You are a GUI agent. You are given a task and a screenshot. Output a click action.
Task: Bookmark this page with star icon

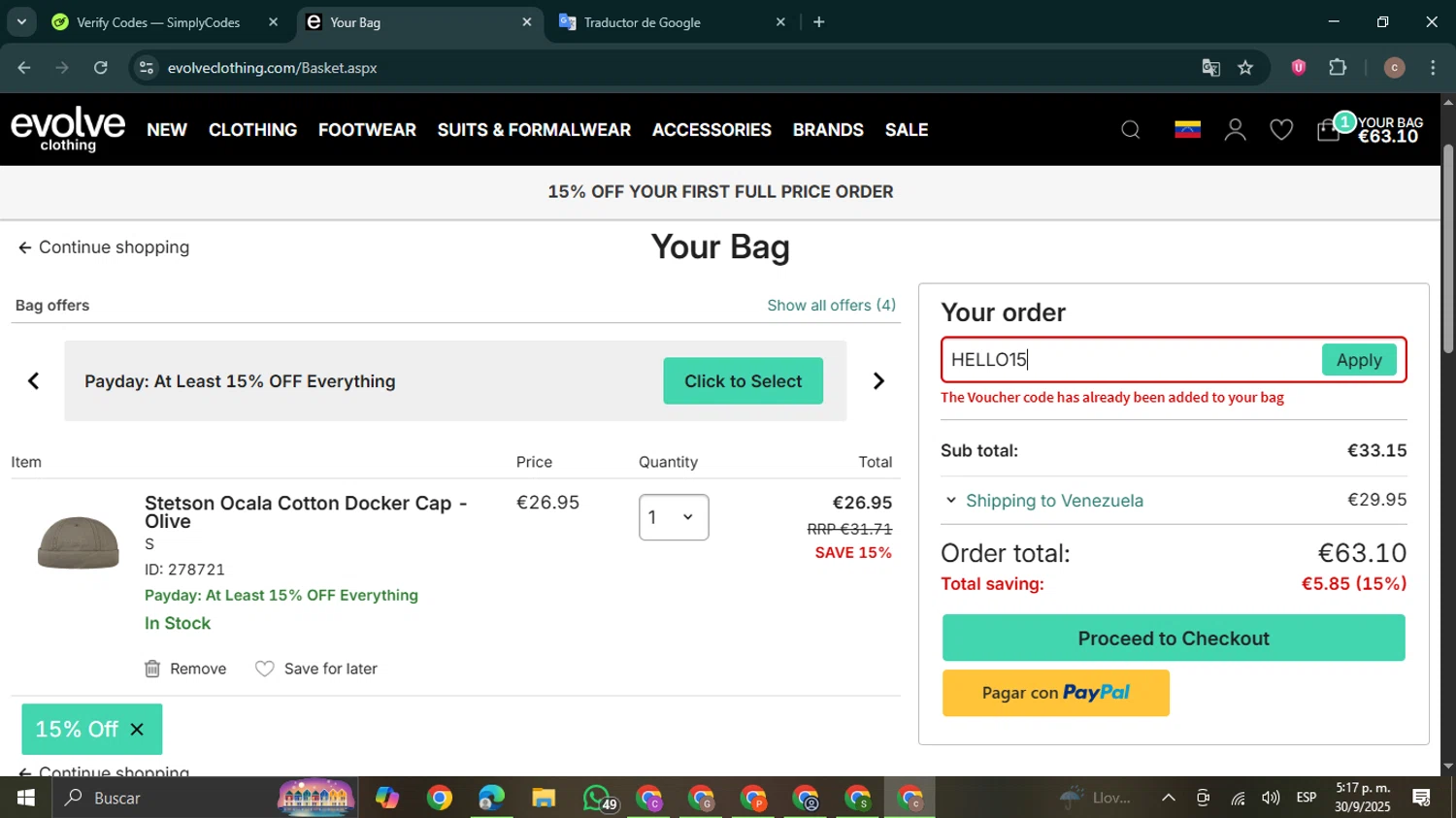1245,68
